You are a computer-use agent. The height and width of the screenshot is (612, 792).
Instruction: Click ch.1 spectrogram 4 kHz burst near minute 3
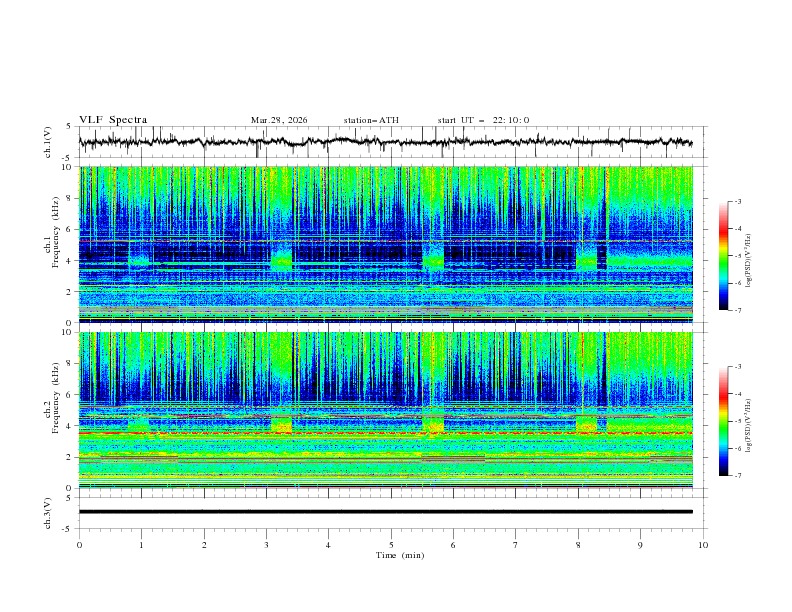[x=281, y=259]
